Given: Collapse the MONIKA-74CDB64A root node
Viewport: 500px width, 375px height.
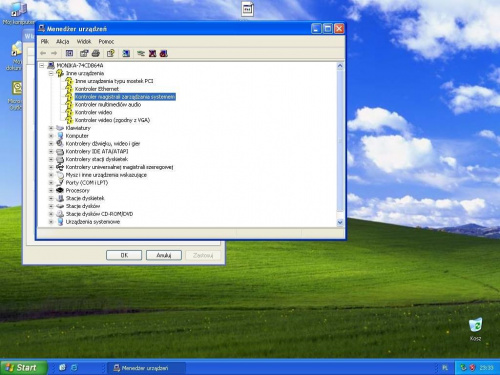Looking at the screenshot, I should pyautogui.click(x=42, y=65).
